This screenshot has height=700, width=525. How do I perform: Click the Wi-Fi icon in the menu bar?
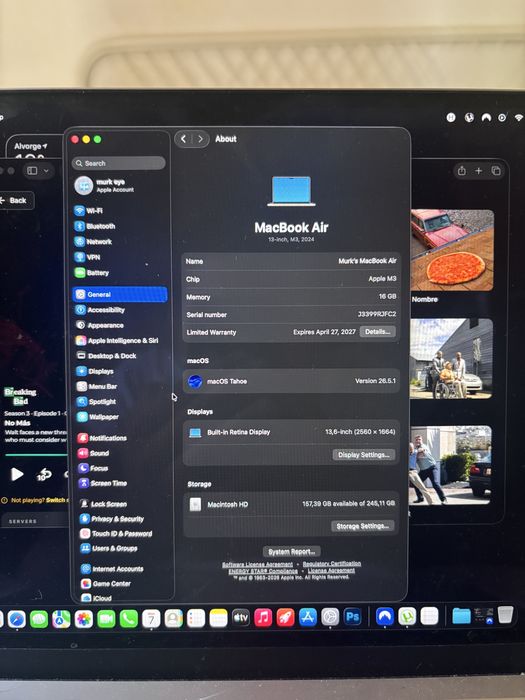point(519,117)
